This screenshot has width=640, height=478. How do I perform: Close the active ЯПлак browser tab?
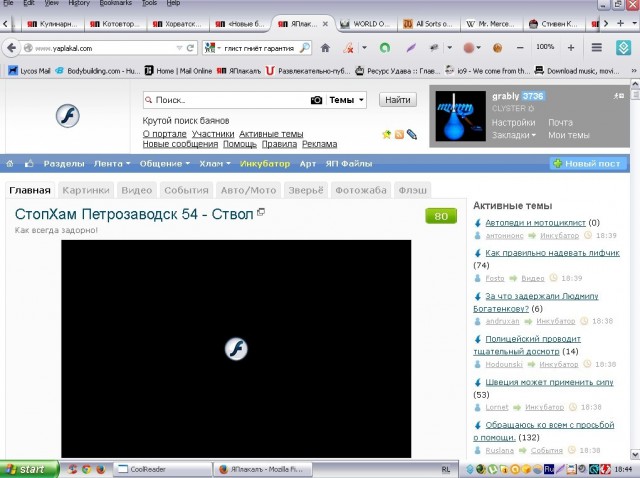(325, 24)
